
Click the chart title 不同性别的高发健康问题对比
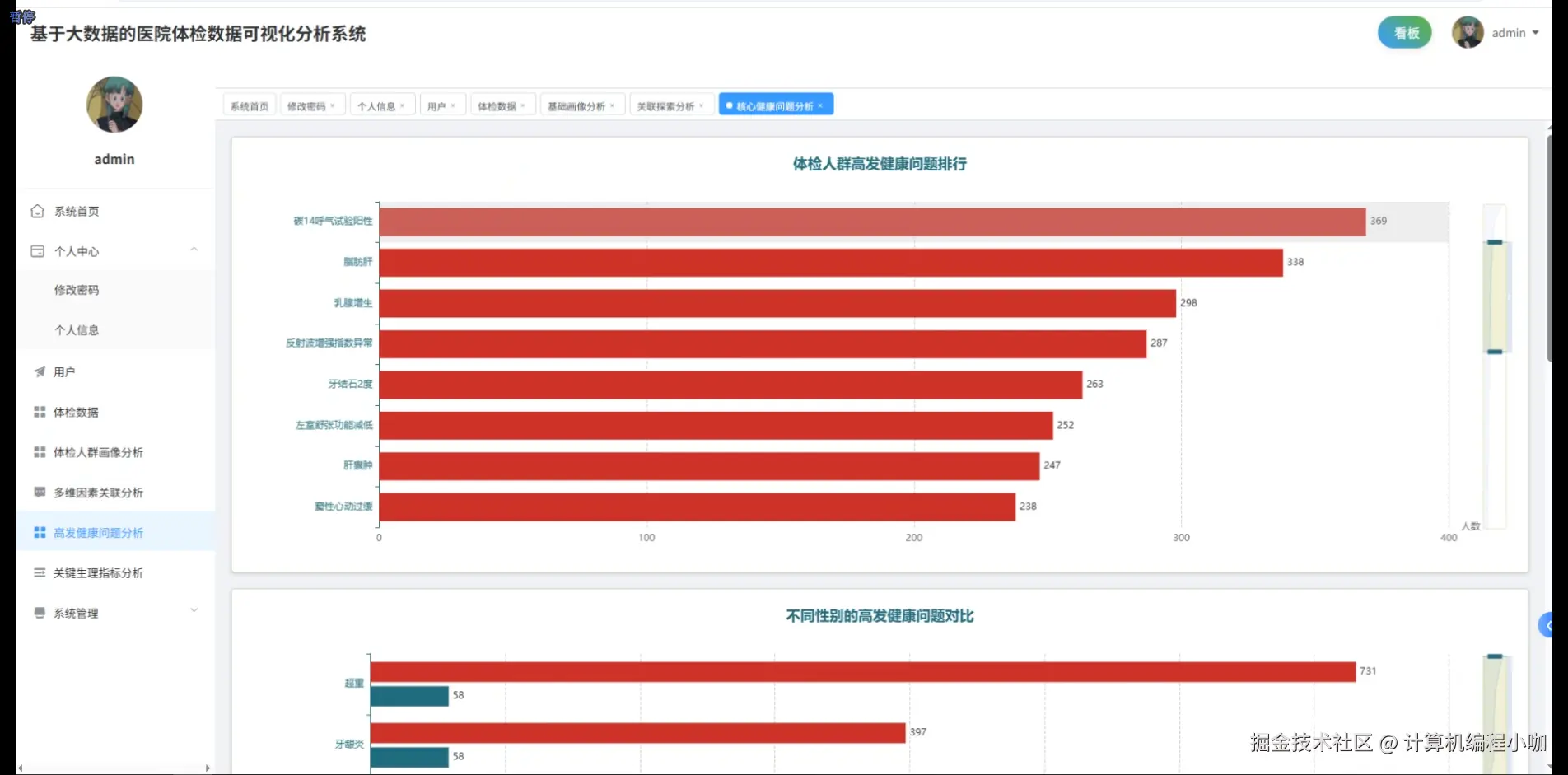click(x=880, y=616)
